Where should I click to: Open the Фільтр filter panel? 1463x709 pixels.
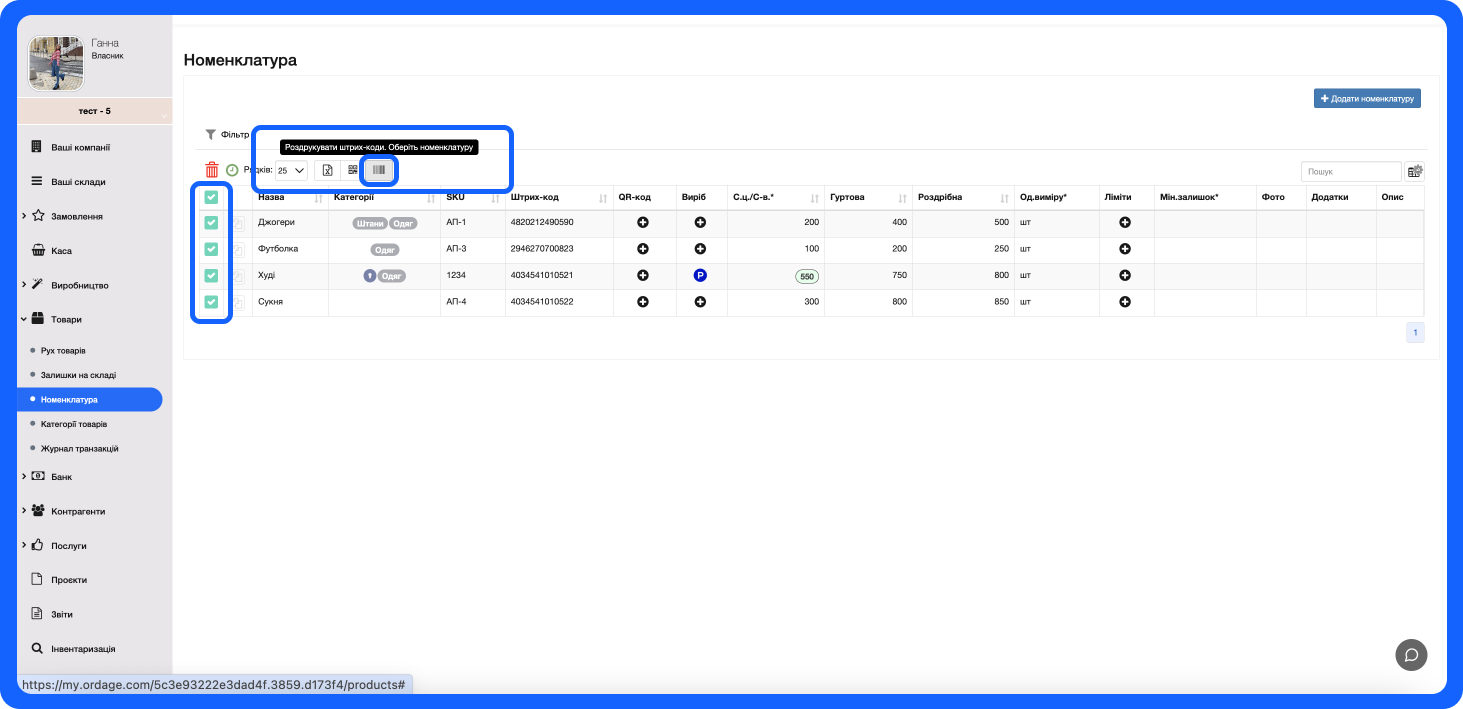point(227,134)
